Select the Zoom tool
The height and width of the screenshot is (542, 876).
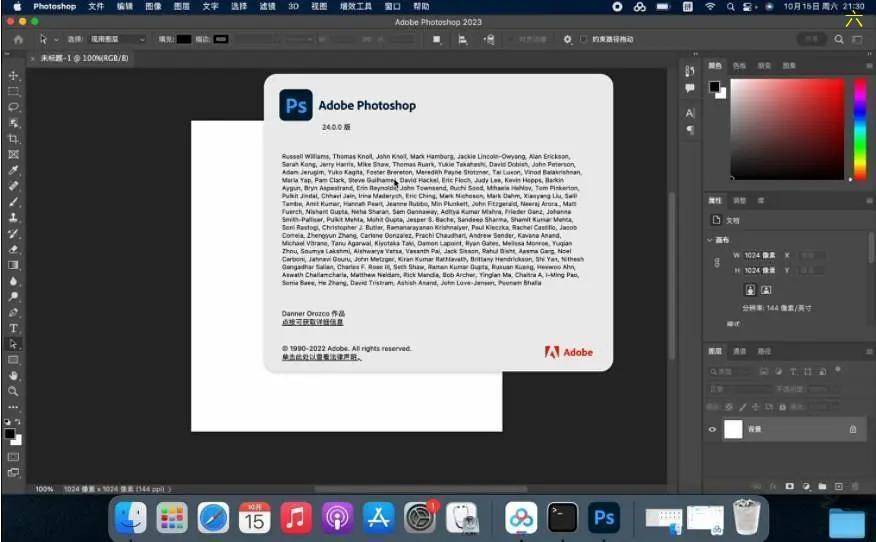coord(13,391)
